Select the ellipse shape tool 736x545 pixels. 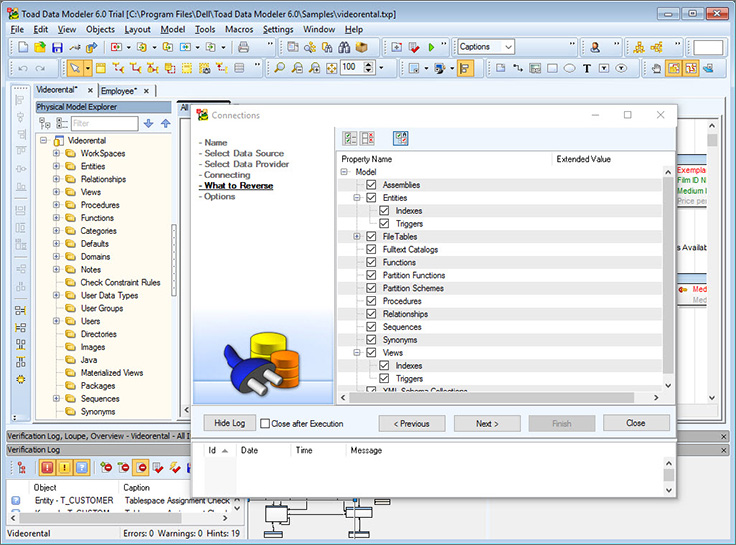tap(569, 69)
